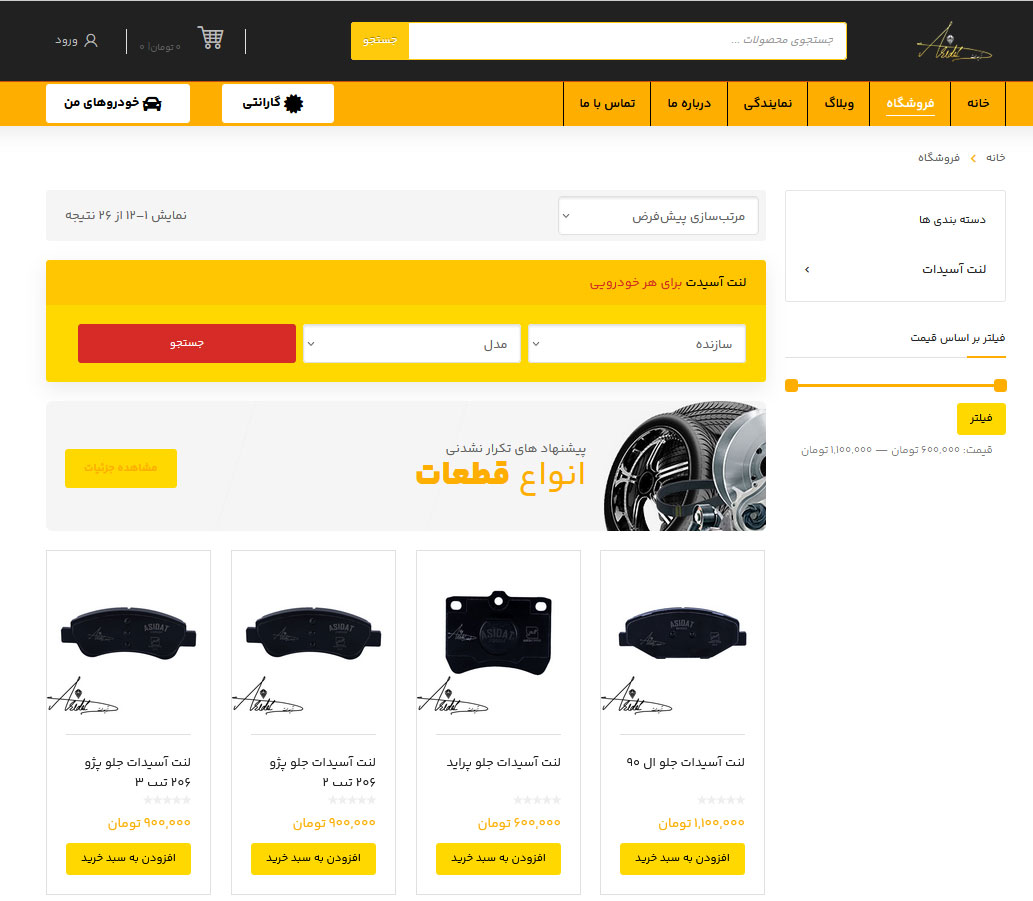Click the user login icon

pyautogui.click(x=91, y=40)
